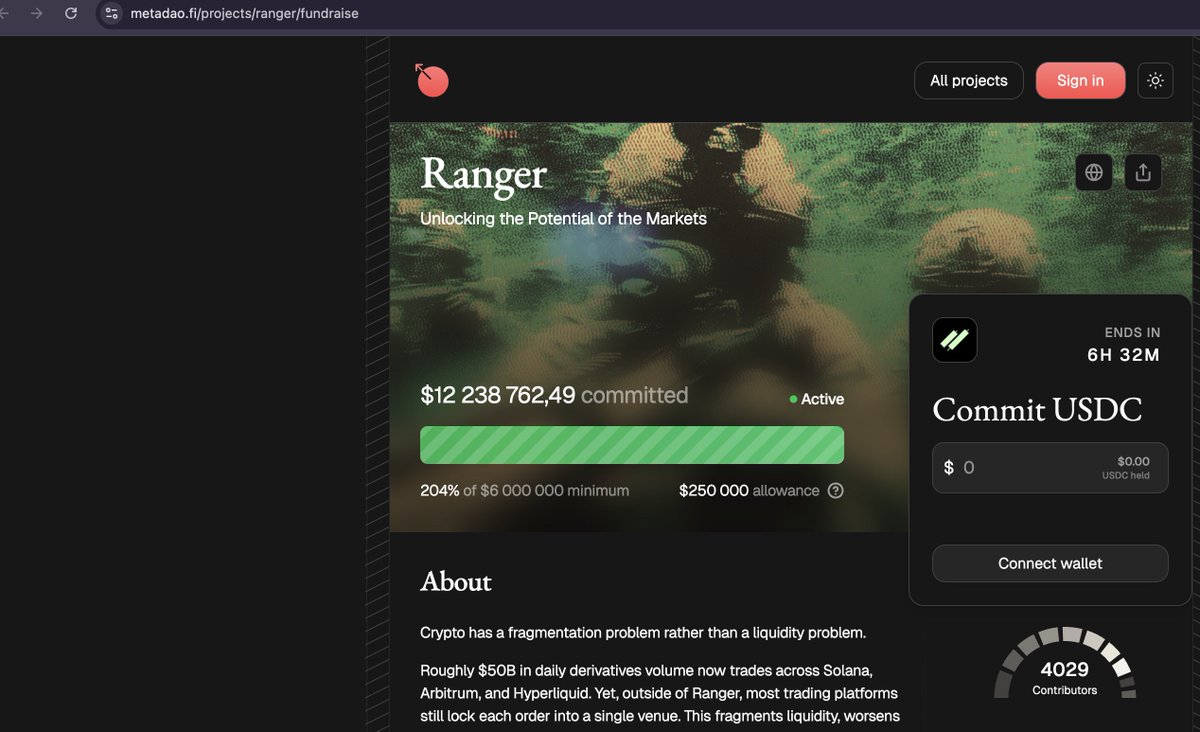Click the '204% of $6 000 000 minimum' text
The height and width of the screenshot is (732, 1200).
(525, 491)
